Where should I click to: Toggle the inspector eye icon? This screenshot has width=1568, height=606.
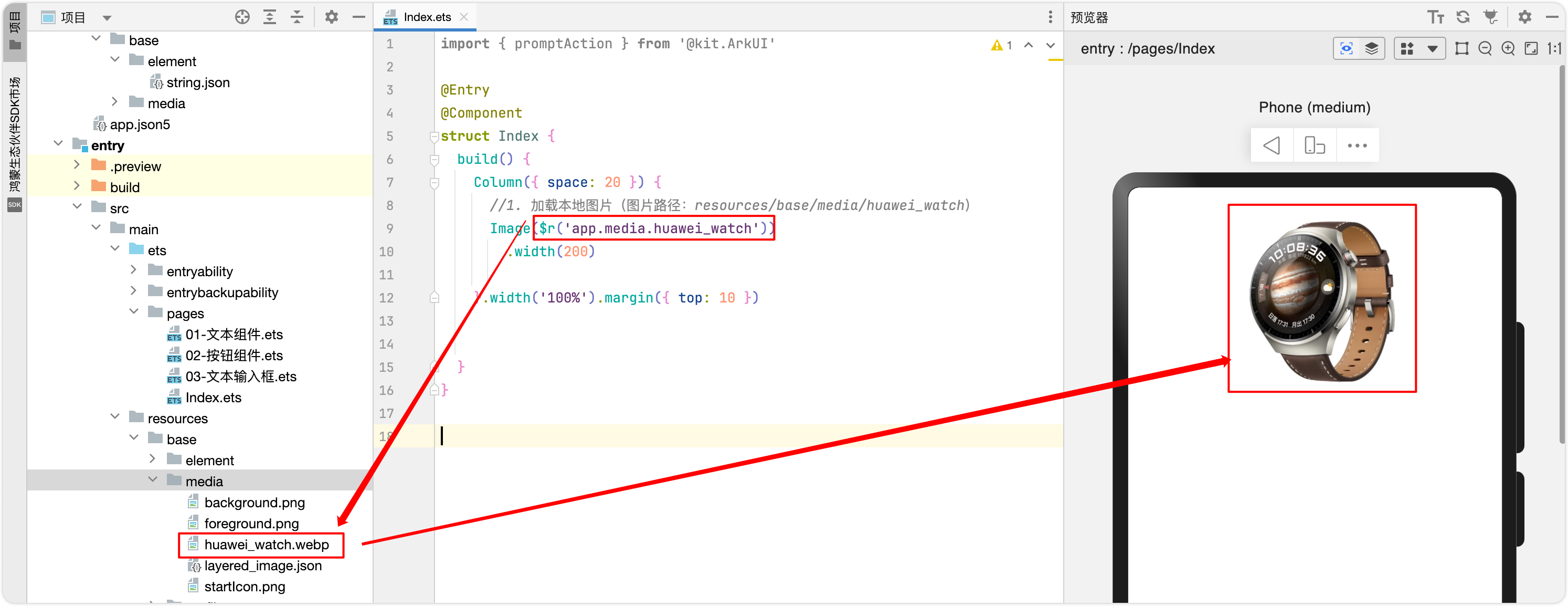click(1346, 49)
